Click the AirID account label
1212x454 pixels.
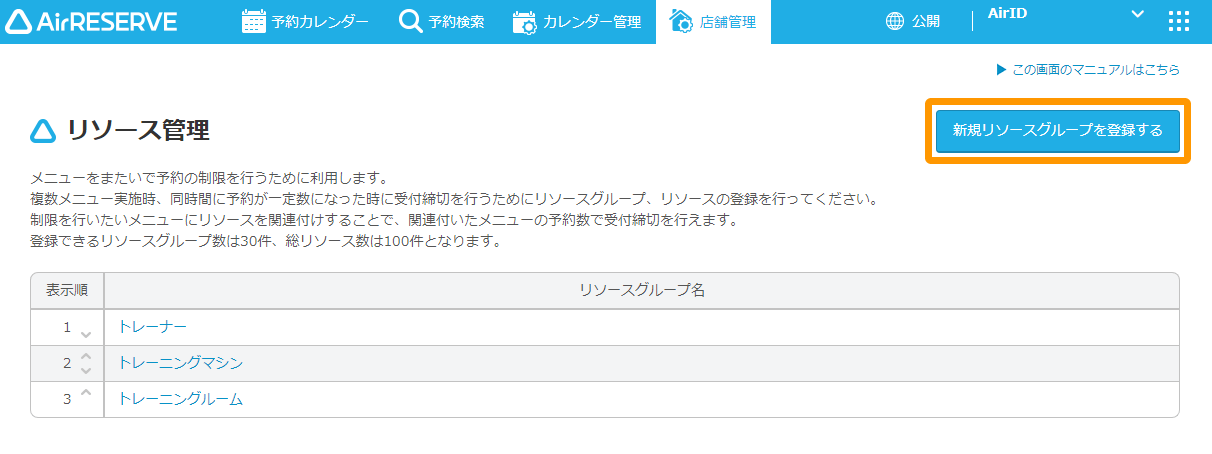point(1007,13)
